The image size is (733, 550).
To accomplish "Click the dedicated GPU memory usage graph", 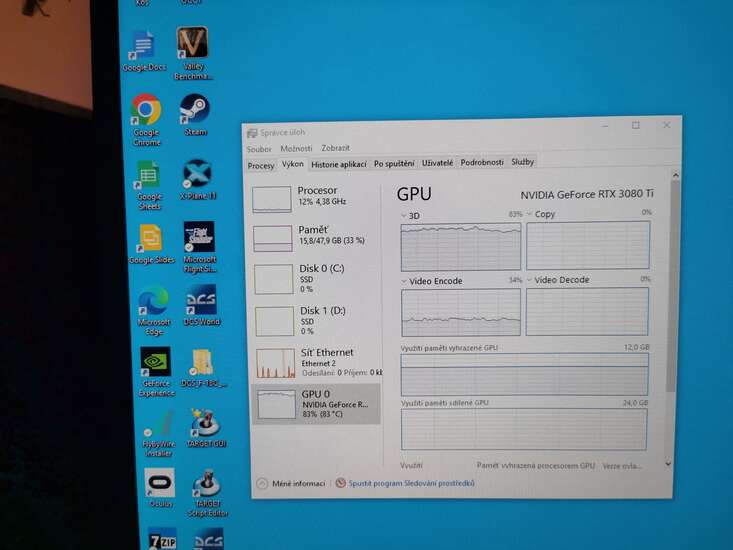I will point(525,374).
